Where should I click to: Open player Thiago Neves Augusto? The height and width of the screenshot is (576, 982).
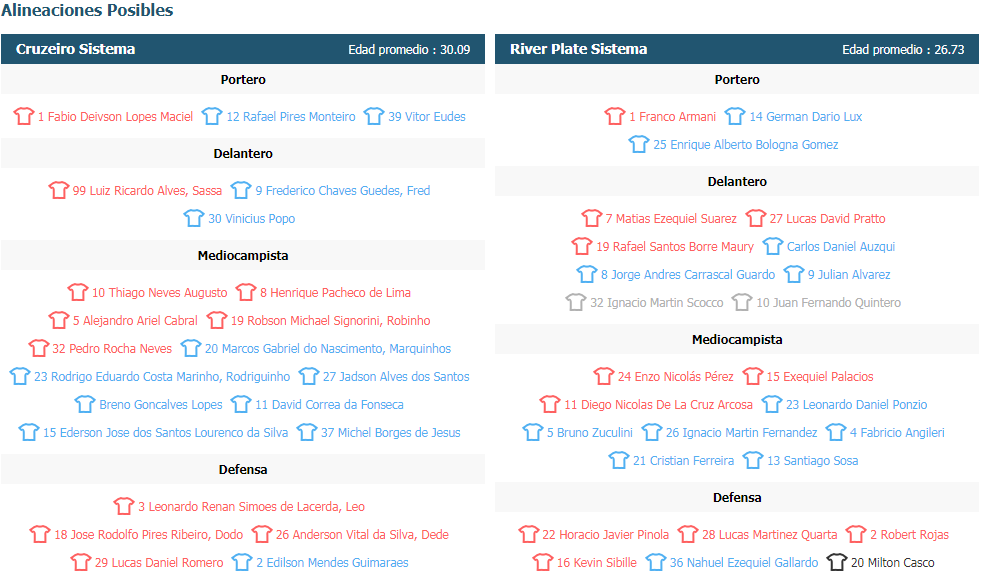(160, 292)
